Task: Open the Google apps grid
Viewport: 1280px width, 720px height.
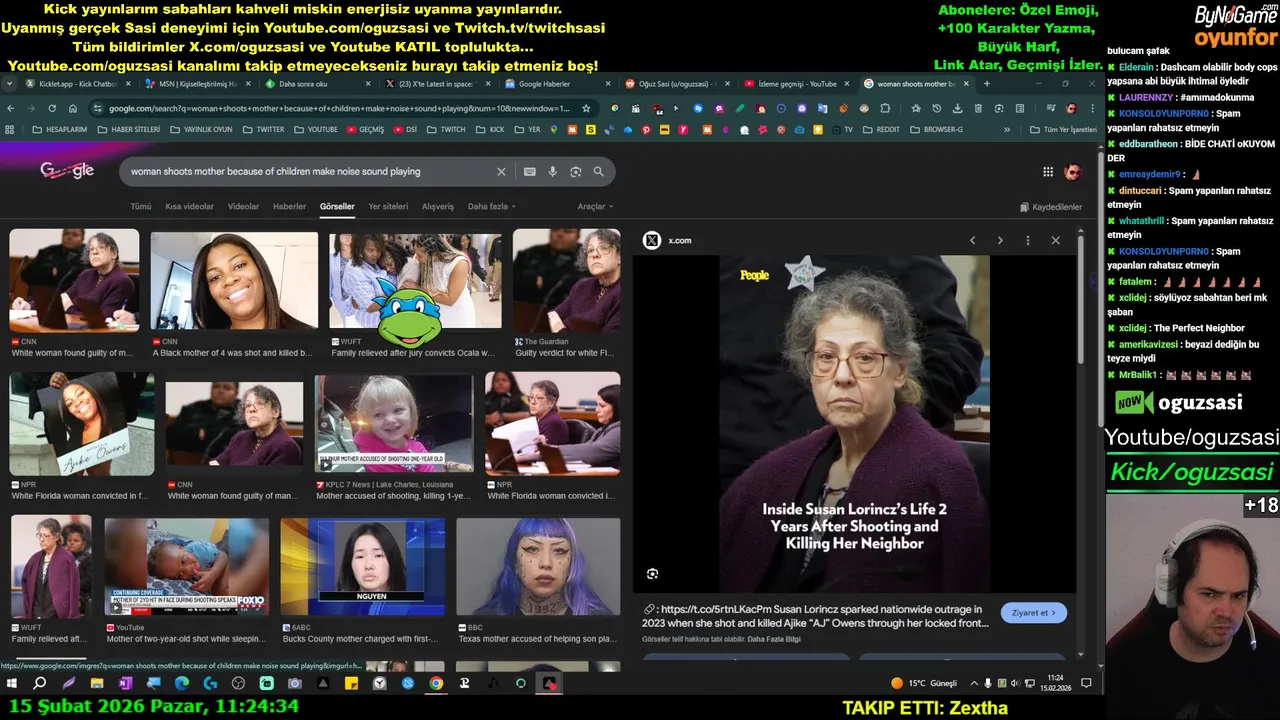Action: click(x=1048, y=172)
